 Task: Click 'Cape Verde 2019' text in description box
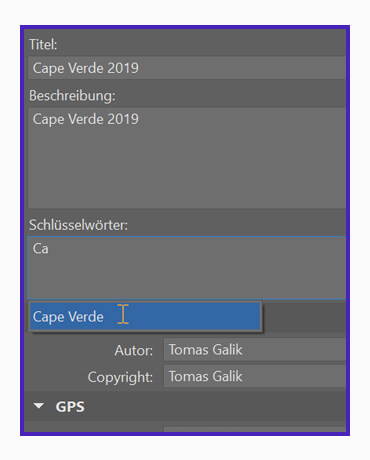coord(86,119)
